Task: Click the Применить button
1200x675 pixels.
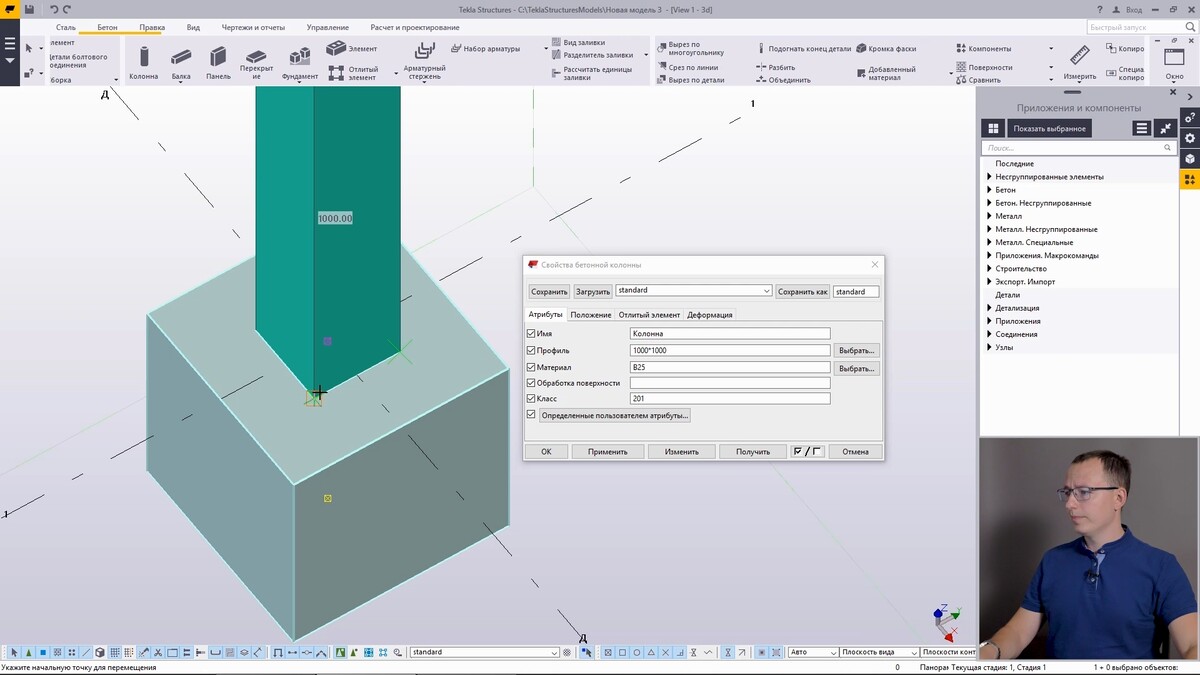Action: coord(607,451)
